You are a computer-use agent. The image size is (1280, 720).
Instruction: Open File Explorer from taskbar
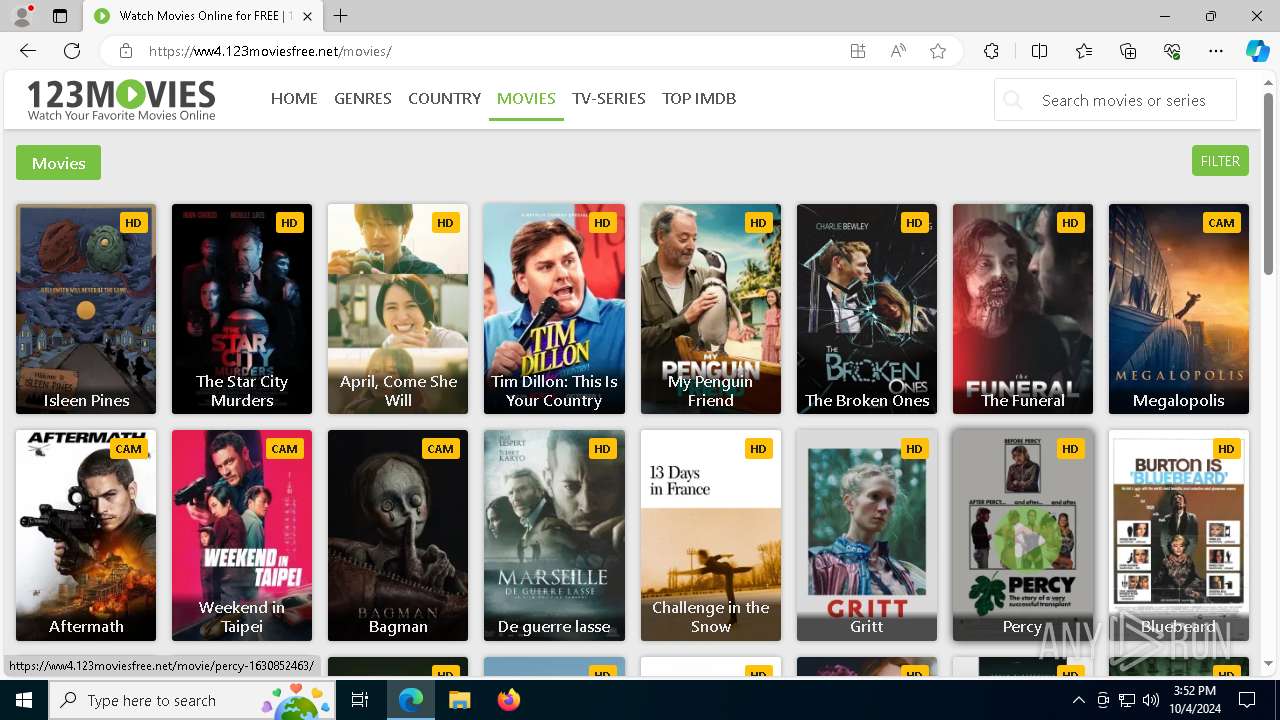(x=459, y=700)
